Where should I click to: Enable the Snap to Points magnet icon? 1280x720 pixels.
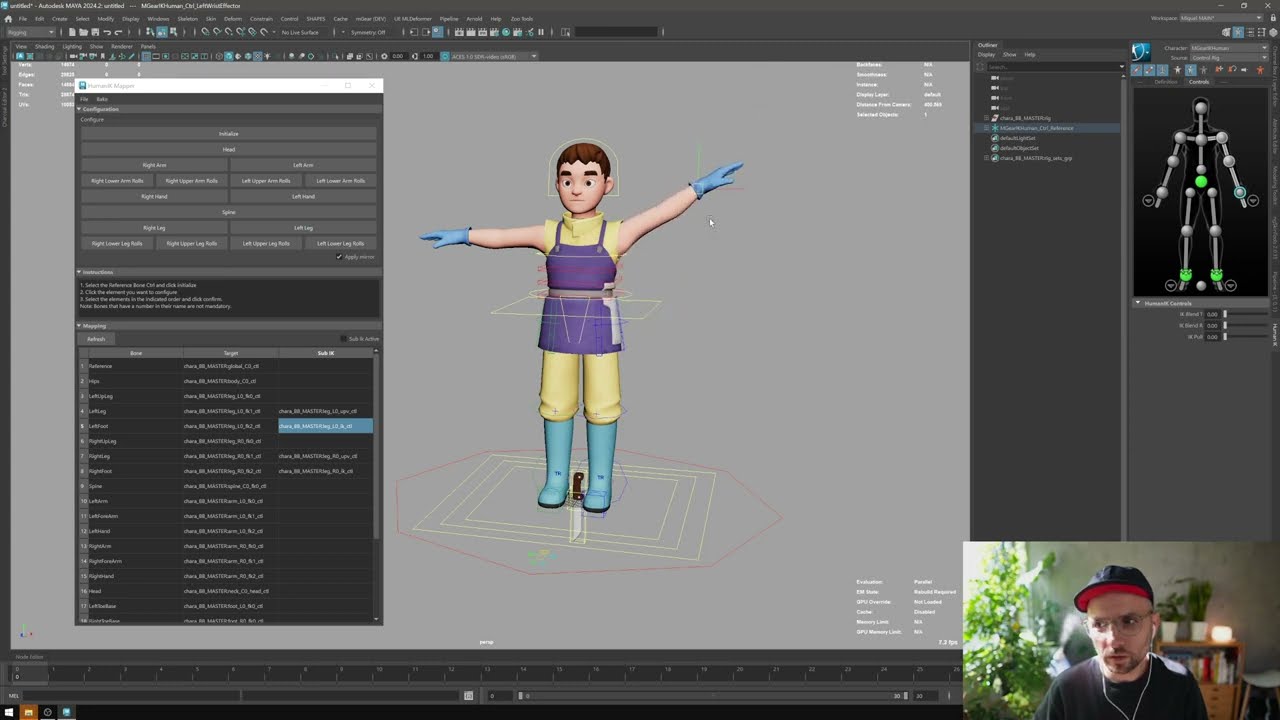click(227, 32)
